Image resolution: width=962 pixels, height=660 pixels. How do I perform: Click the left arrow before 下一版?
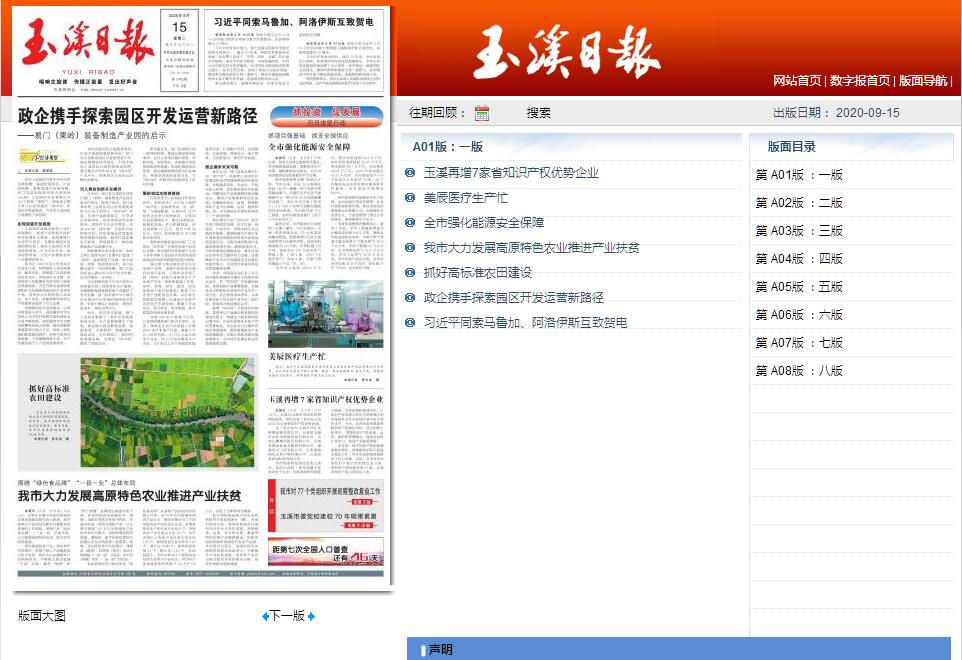point(265,616)
